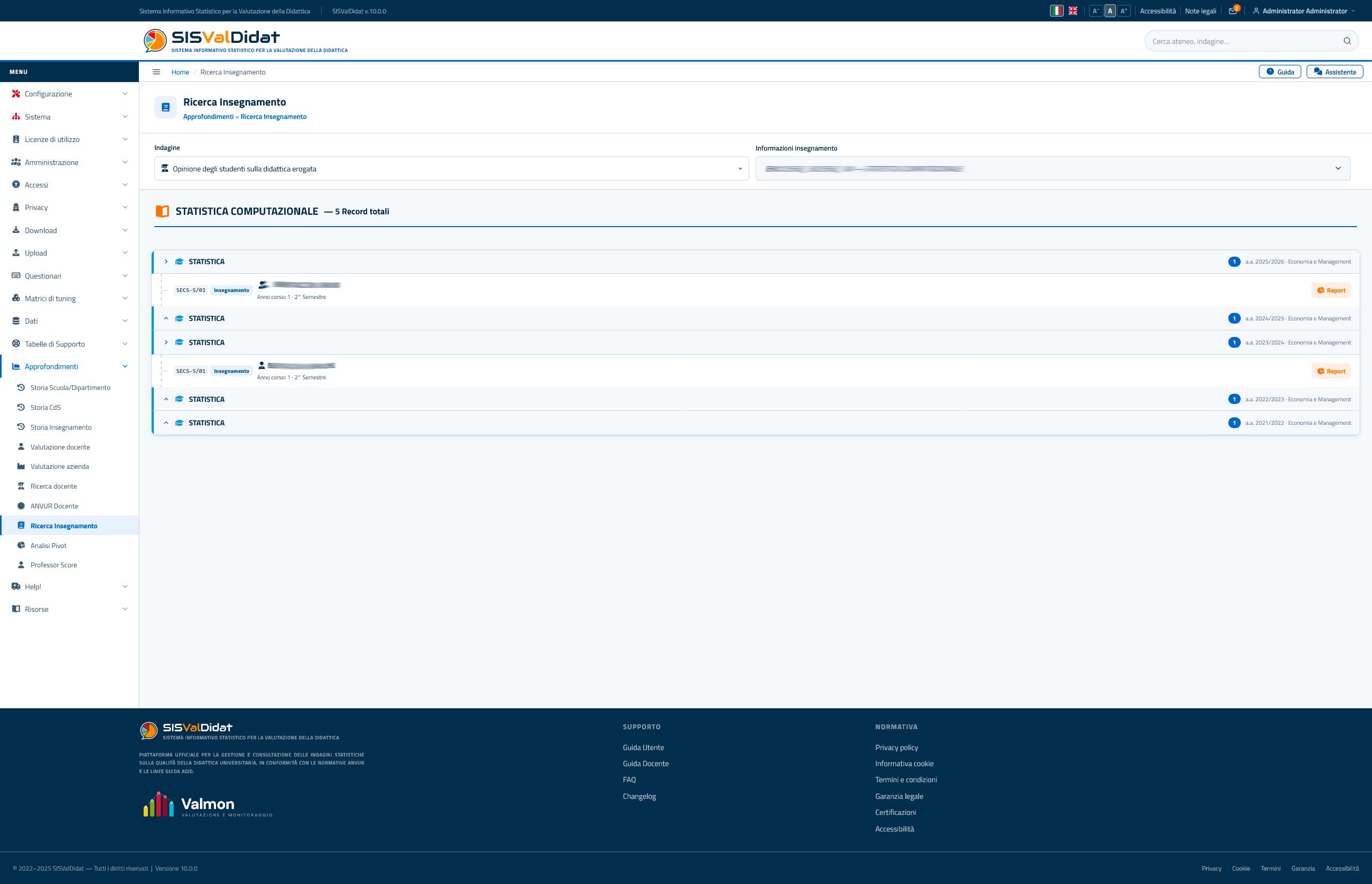Toggle the STATISTICA a.a. 2023/2024 row chevron
The image size is (1372, 884).
[166, 343]
